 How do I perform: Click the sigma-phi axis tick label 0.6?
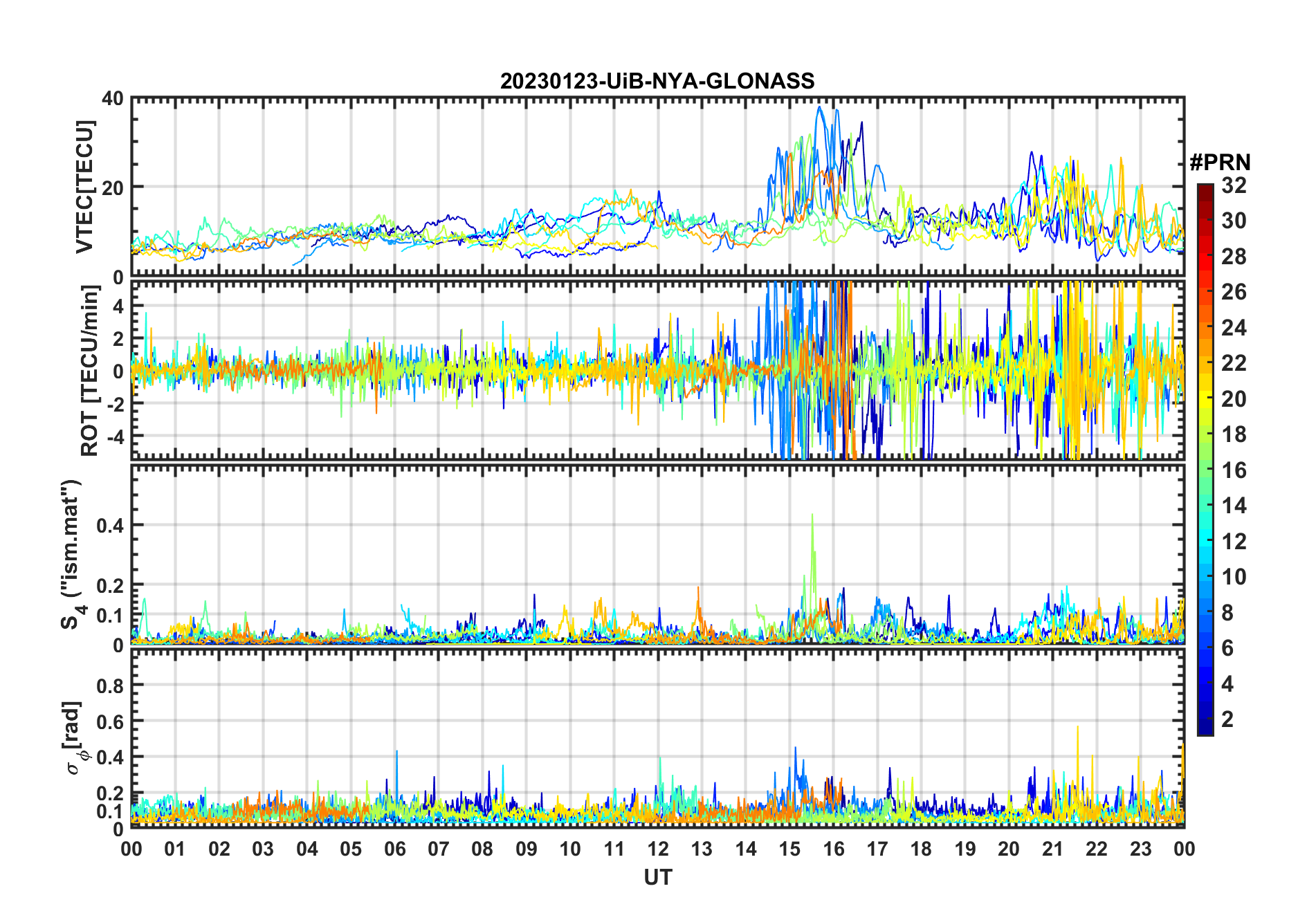coord(111,721)
